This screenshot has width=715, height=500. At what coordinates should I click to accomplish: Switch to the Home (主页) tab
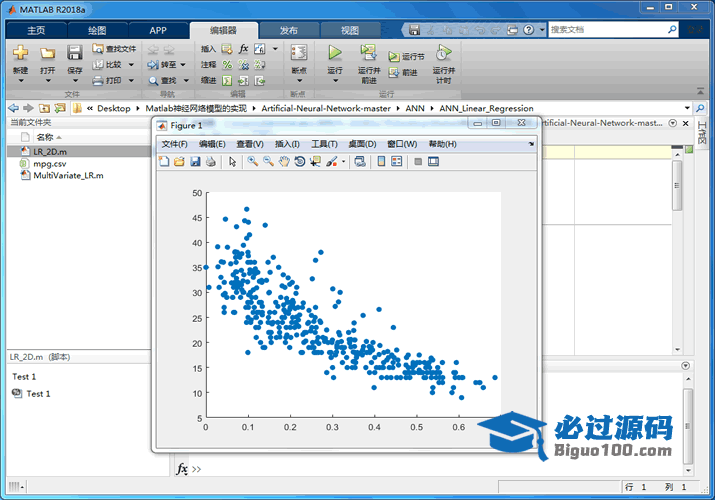[36, 31]
